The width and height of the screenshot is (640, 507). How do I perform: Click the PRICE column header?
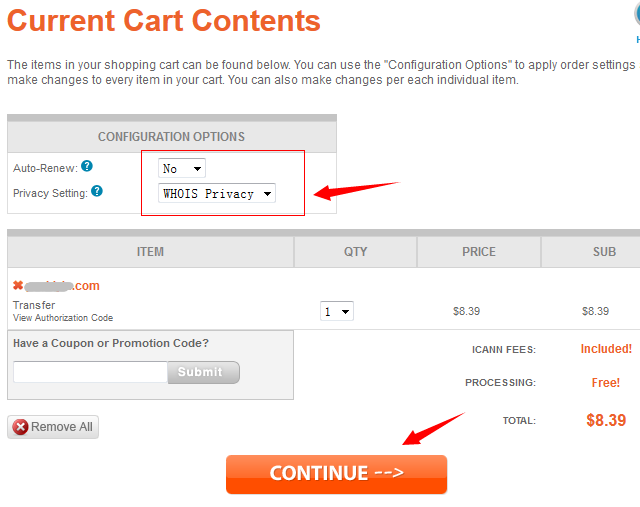[x=479, y=252]
